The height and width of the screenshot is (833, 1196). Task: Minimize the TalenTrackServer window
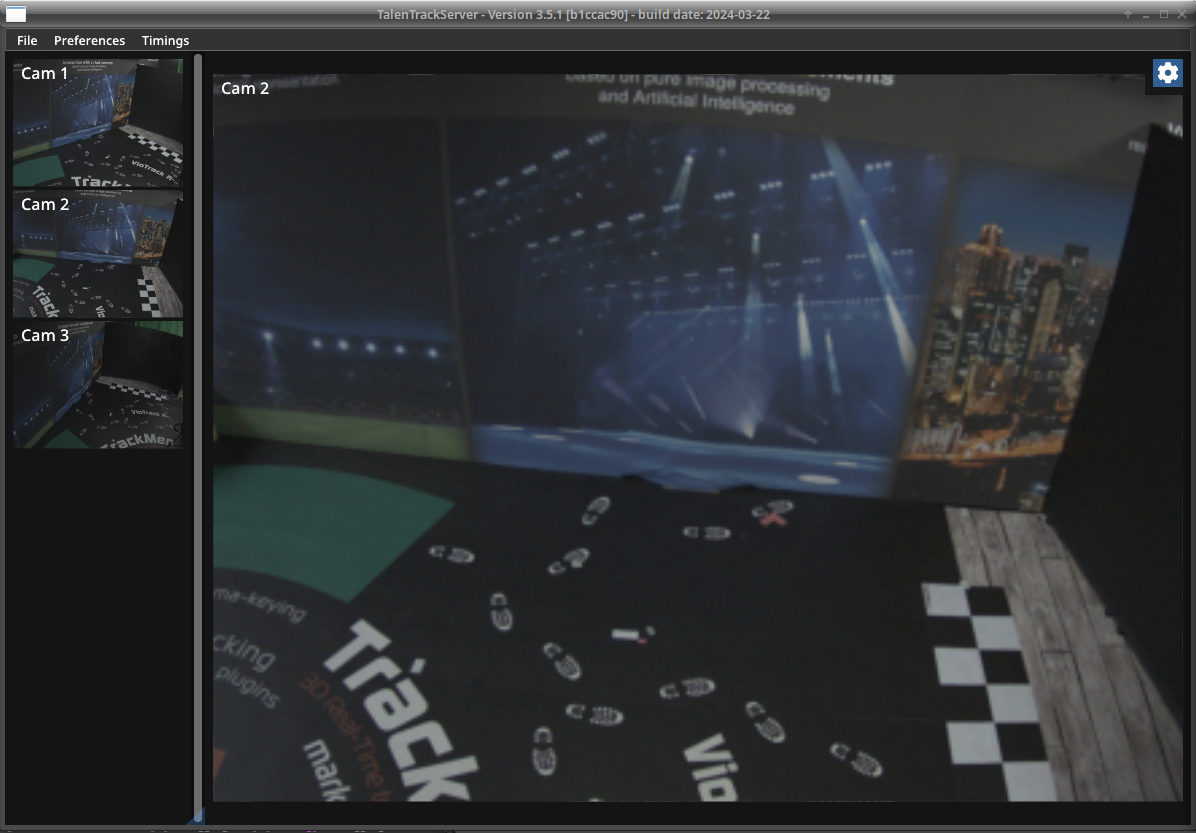point(1146,14)
